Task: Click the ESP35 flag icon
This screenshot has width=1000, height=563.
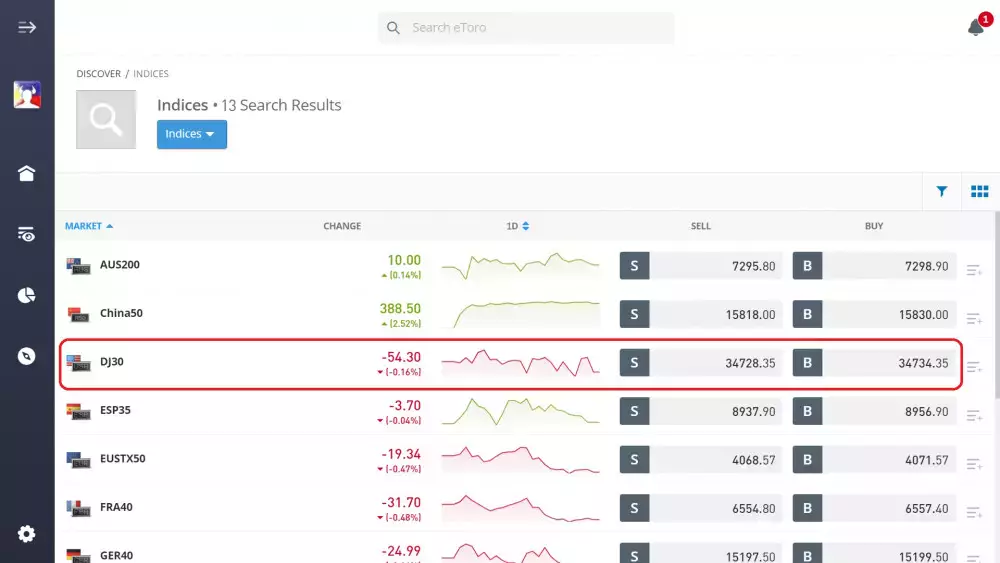Action: coord(78,411)
